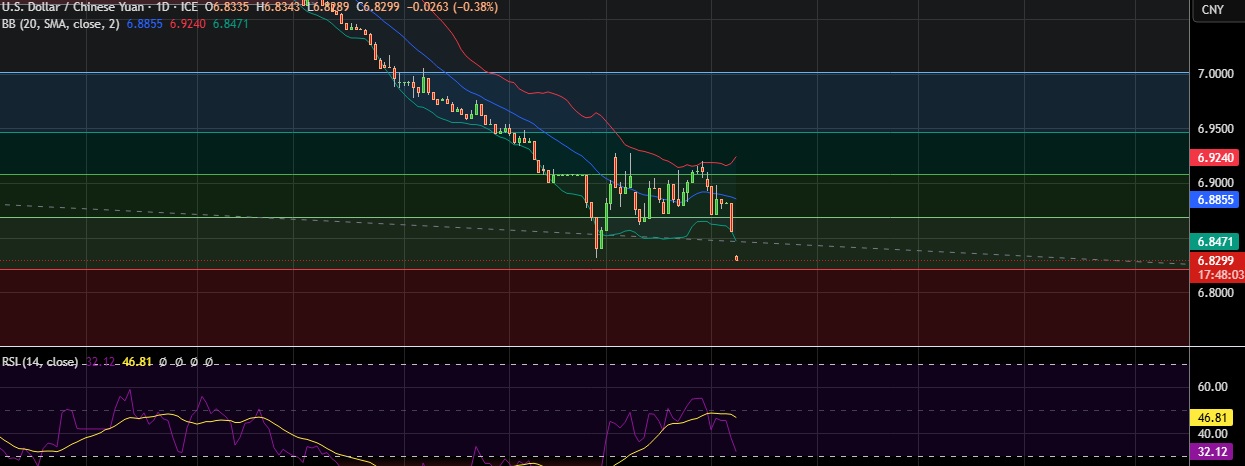Image resolution: width=1245 pixels, height=466 pixels.
Task: Select the BB (20, SMA, close, 2) indicator legend
Action: pos(62,23)
